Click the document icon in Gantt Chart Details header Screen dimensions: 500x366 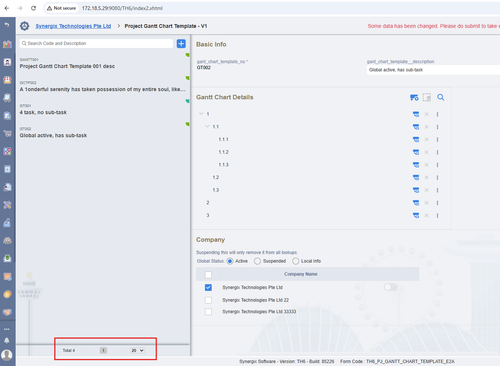click(427, 97)
